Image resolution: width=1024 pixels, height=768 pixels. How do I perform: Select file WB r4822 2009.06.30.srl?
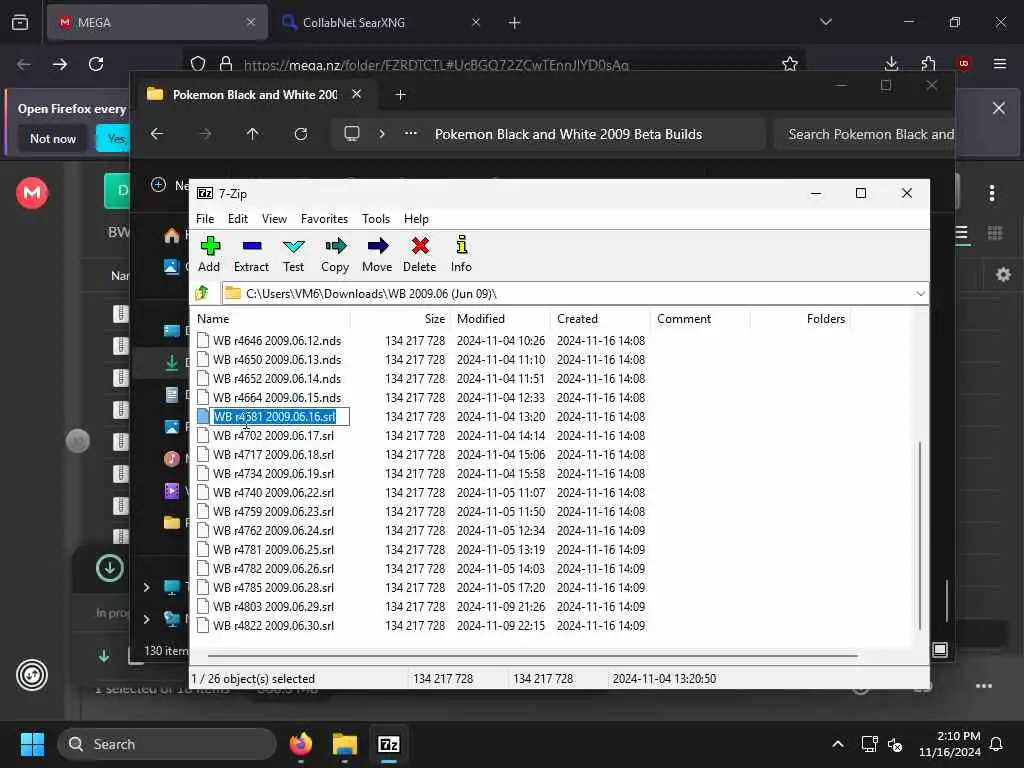273,625
